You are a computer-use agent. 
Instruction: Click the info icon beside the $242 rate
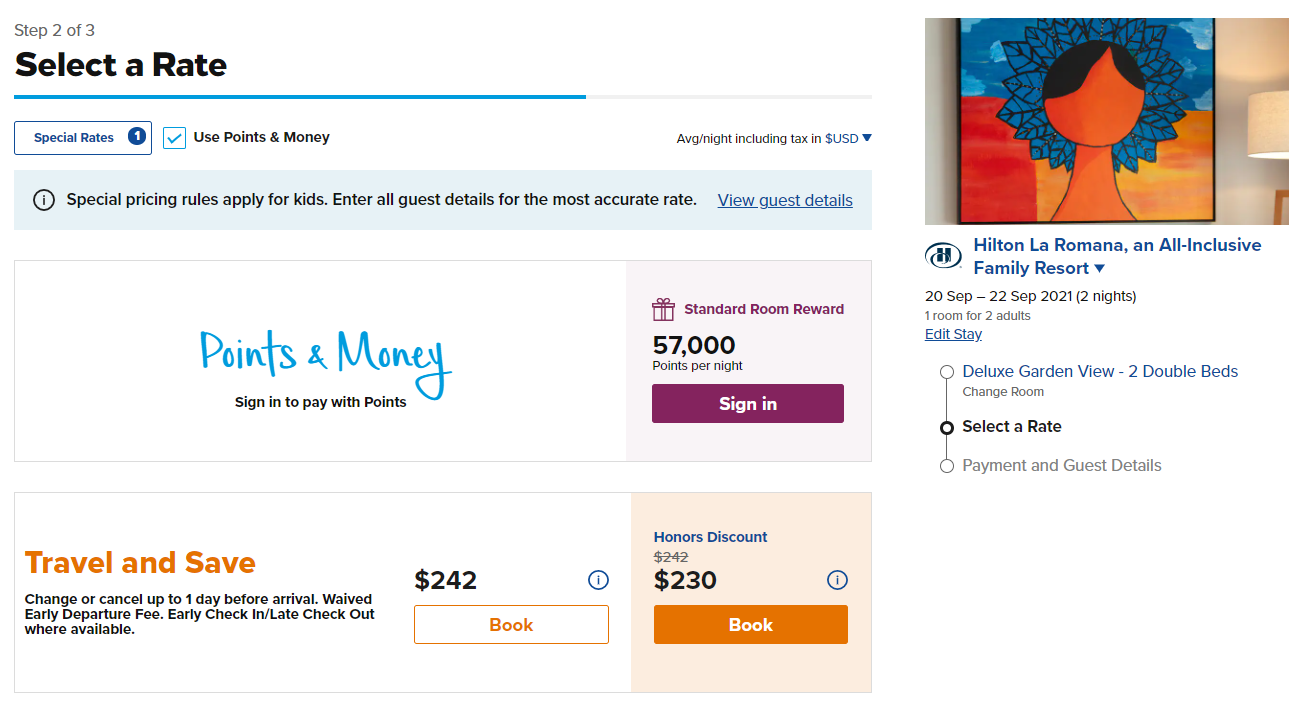point(597,580)
